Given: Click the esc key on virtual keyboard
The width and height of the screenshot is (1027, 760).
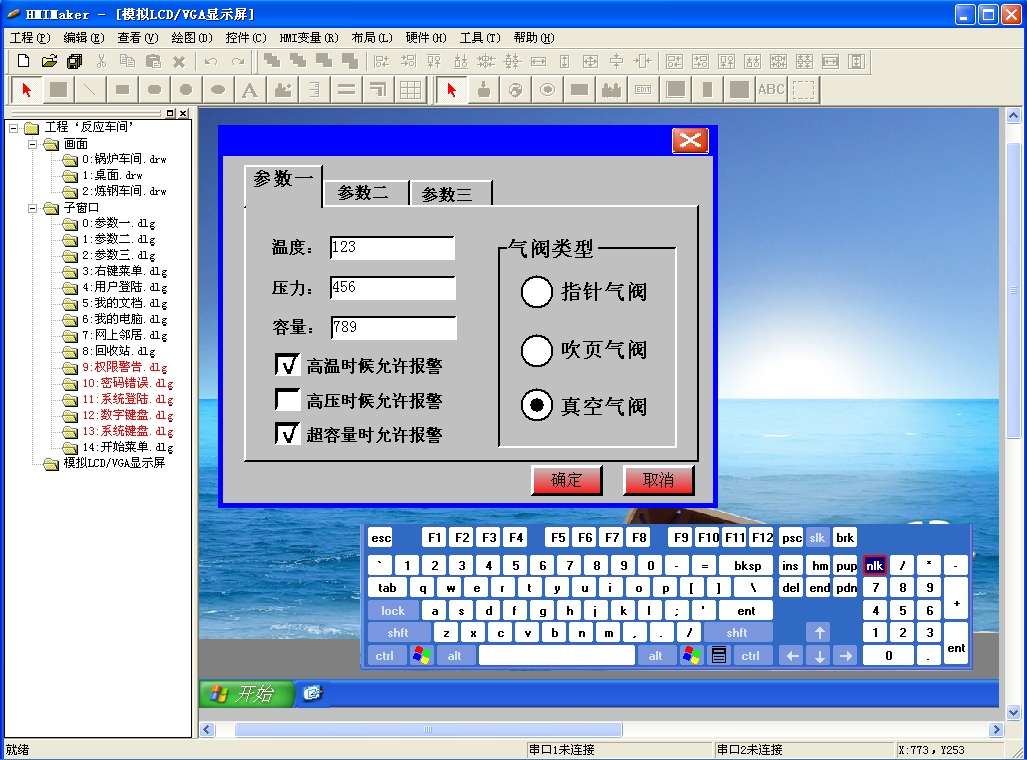Looking at the screenshot, I should (381, 538).
